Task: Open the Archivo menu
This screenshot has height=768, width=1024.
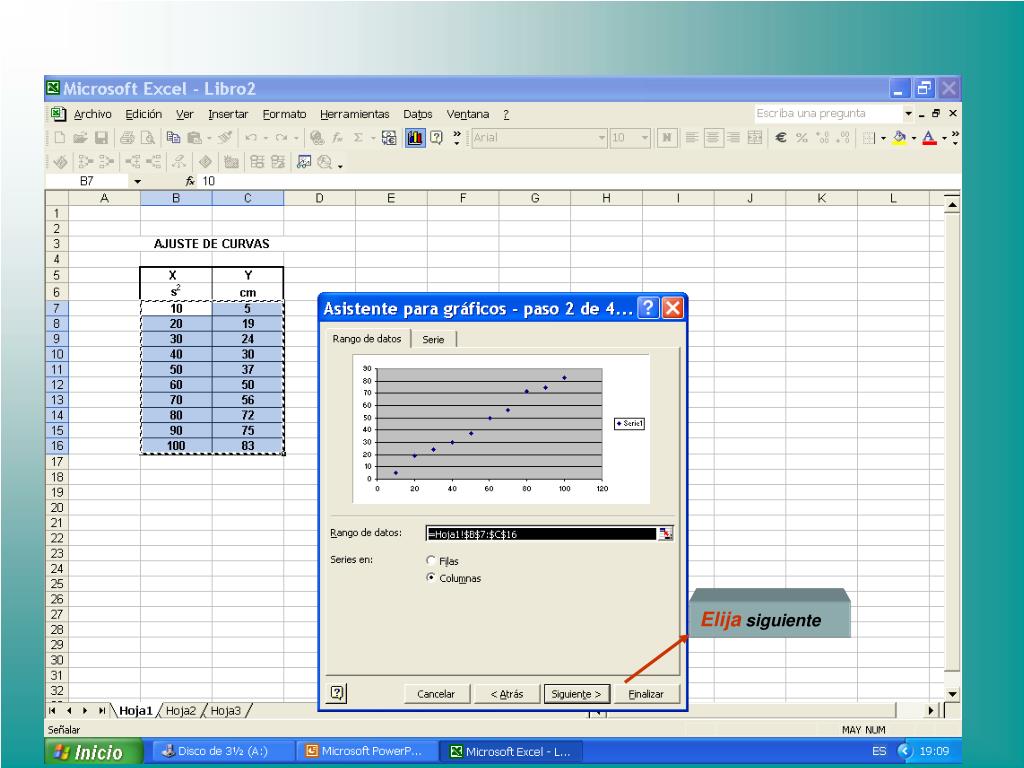Action: [93, 114]
